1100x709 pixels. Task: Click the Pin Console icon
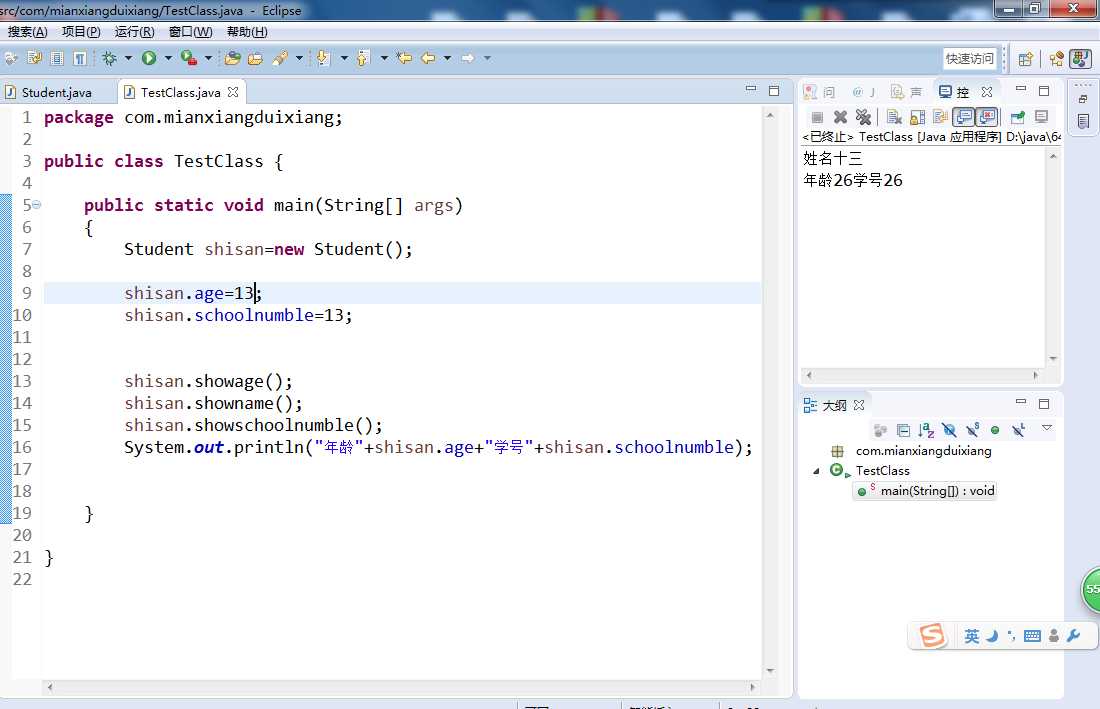coord(1017,117)
